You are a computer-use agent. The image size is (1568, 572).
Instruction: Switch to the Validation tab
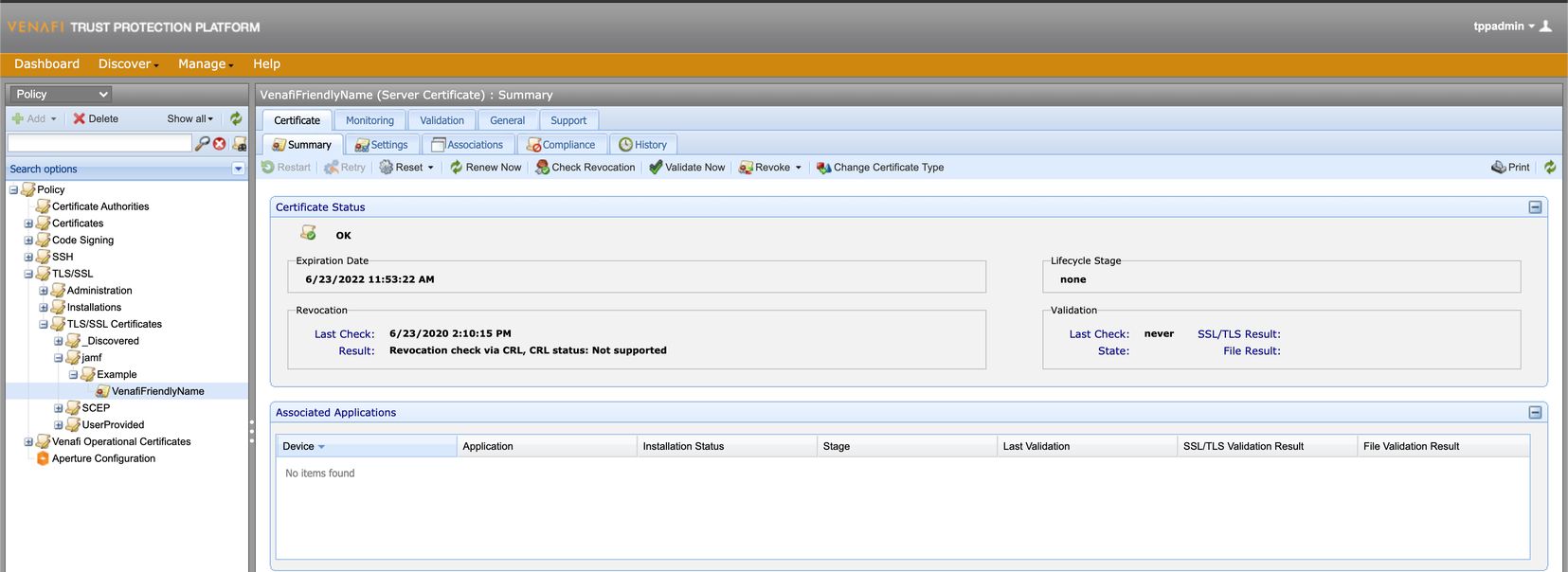coord(442,120)
